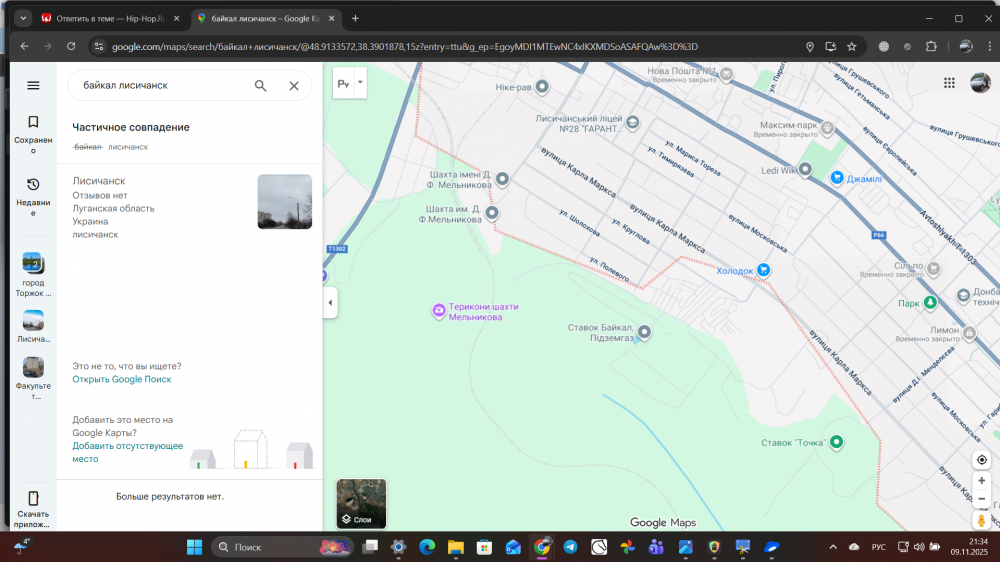1000x562 pixels.
Task: Zoom out on the map
Action: click(x=982, y=499)
